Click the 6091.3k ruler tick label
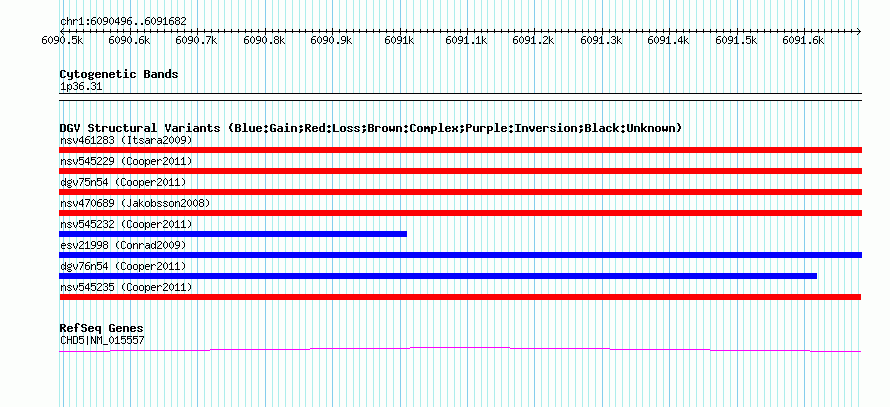This screenshot has height=407, width=890. coord(601,40)
